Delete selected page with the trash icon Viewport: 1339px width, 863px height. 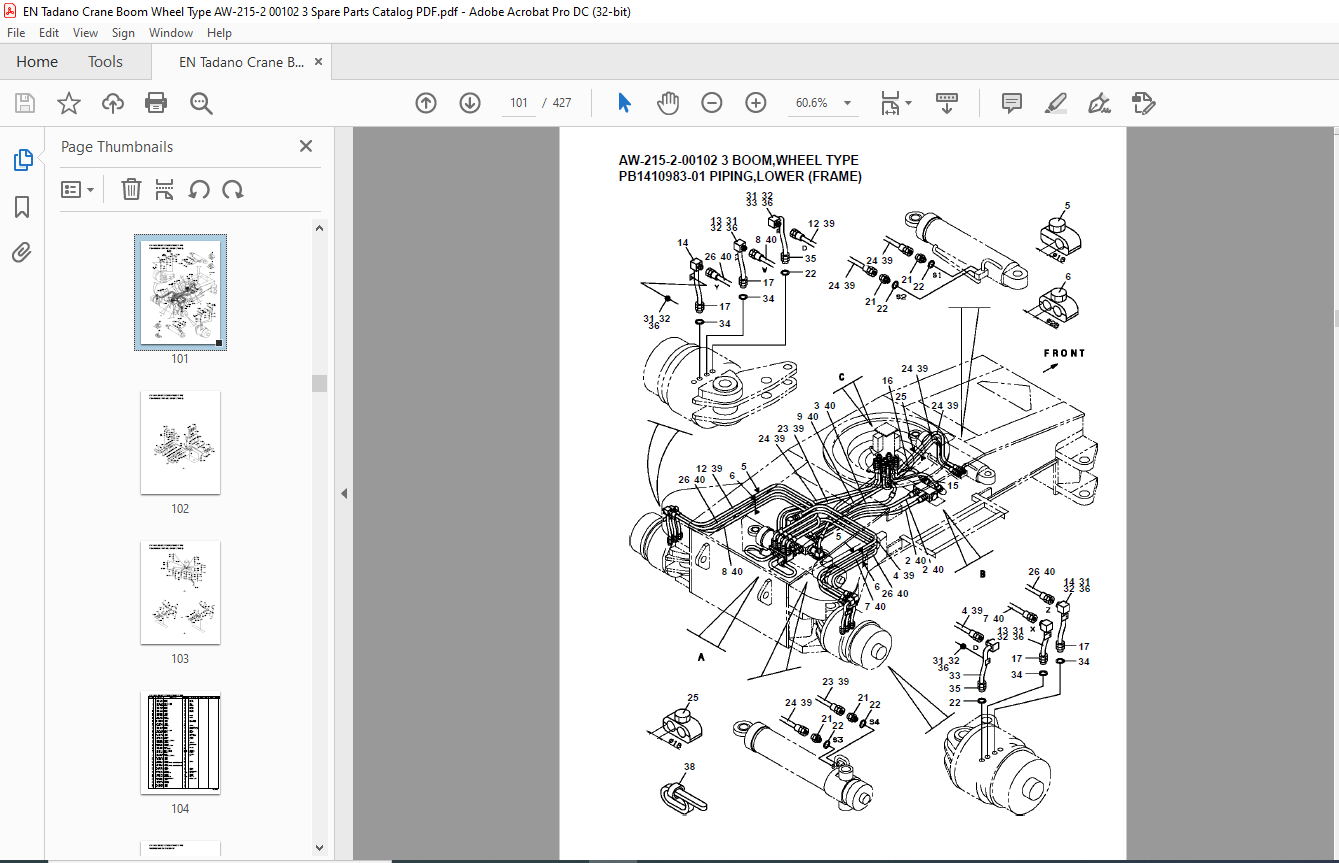point(131,189)
